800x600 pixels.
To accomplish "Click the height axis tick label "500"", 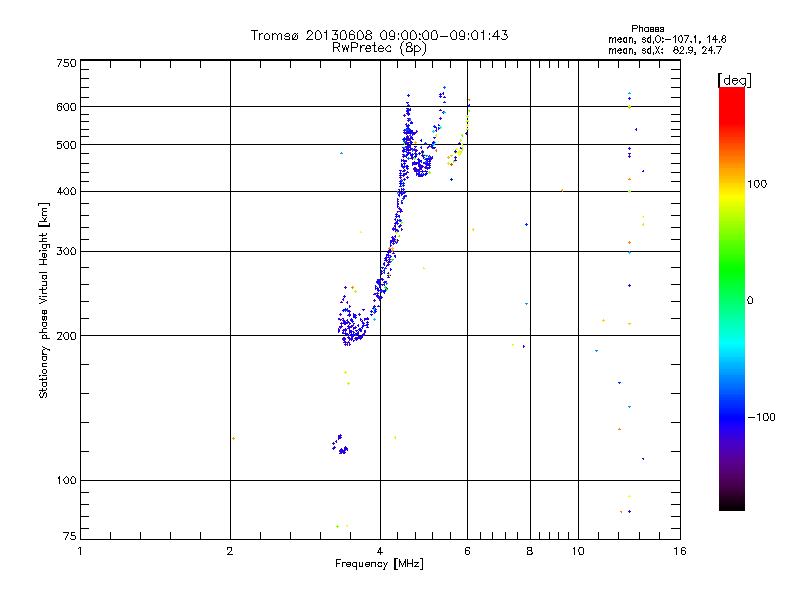I will (x=66, y=145).
